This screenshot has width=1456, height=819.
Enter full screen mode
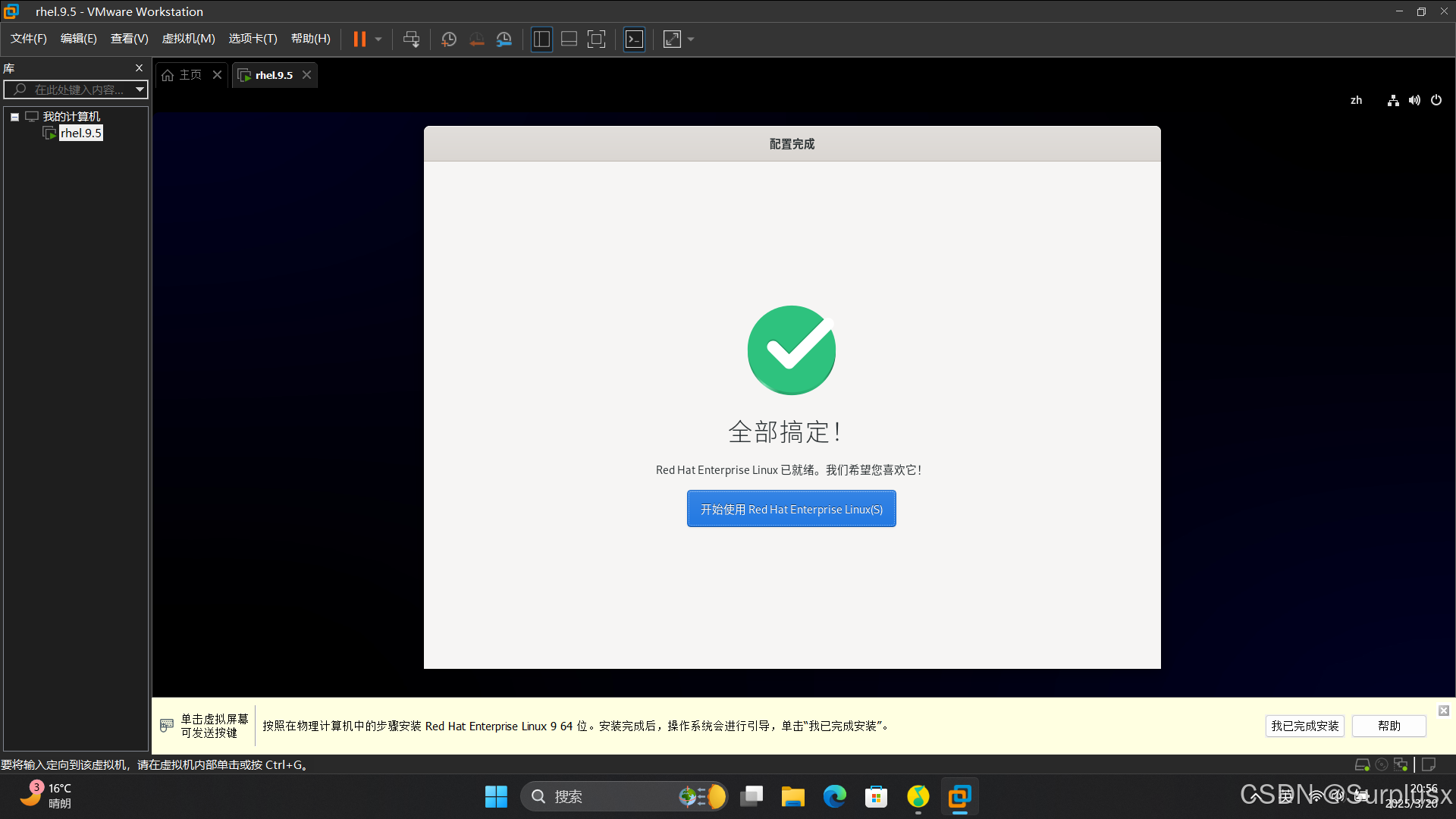pyautogui.click(x=597, y=39)
